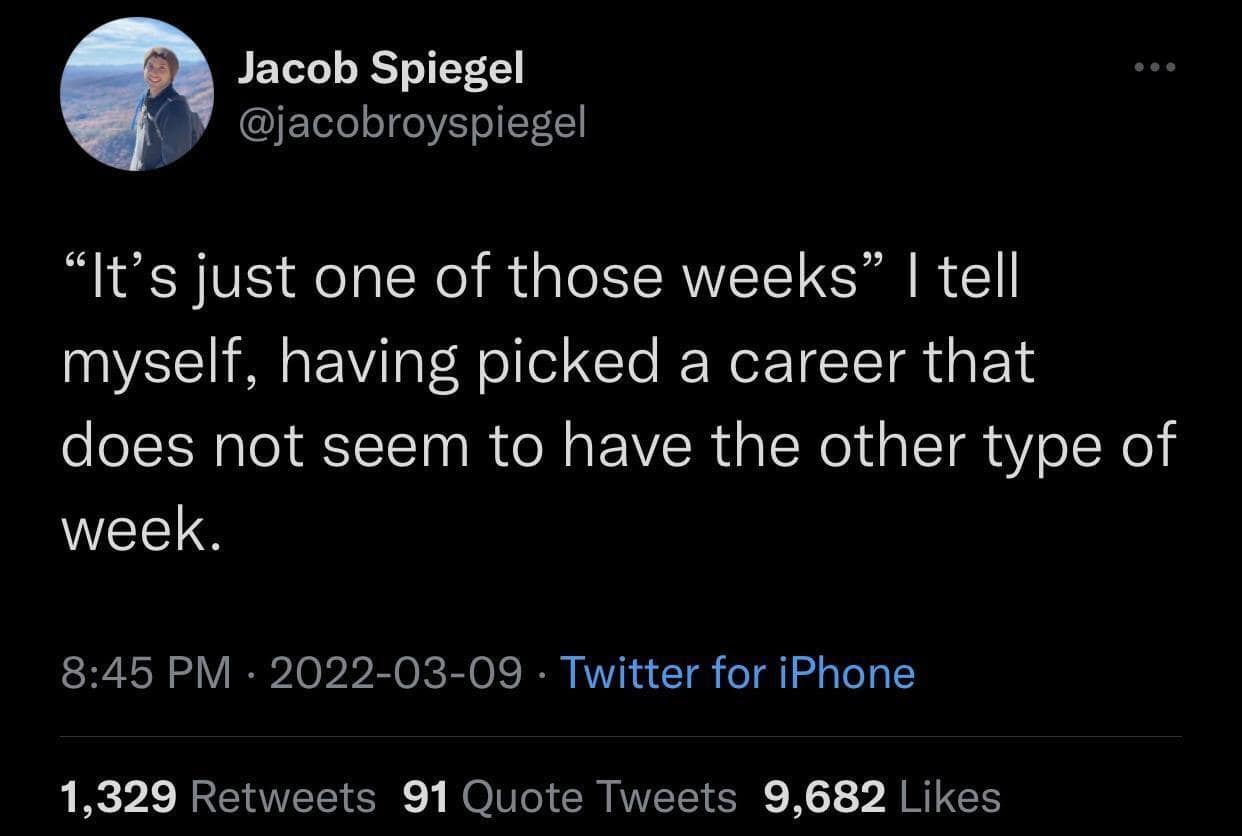View Quote Tweets via its label
This screenshot has width=1242, height=836.
tap(600, 797)
